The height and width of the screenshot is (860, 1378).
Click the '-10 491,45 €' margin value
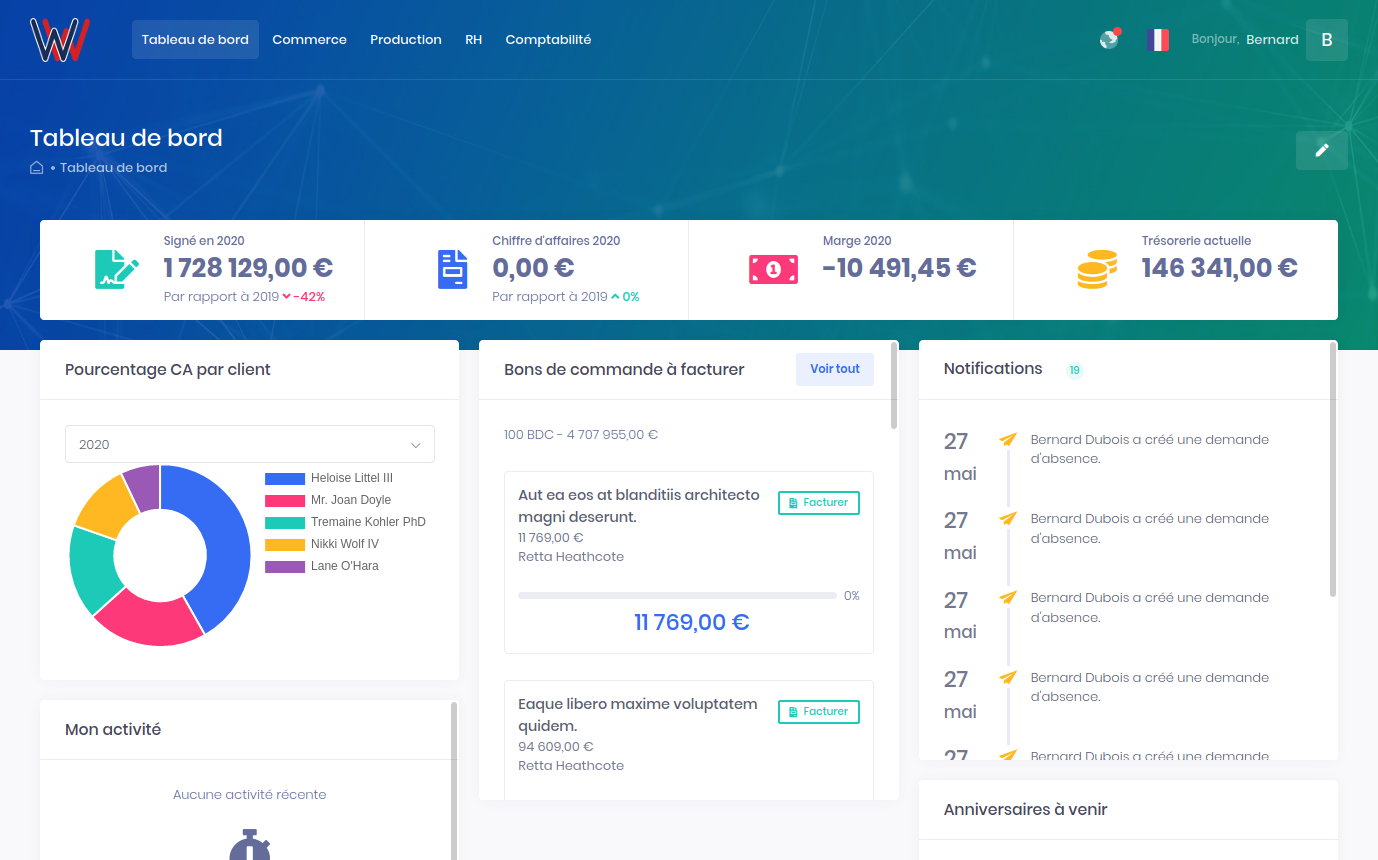(899, 268)
